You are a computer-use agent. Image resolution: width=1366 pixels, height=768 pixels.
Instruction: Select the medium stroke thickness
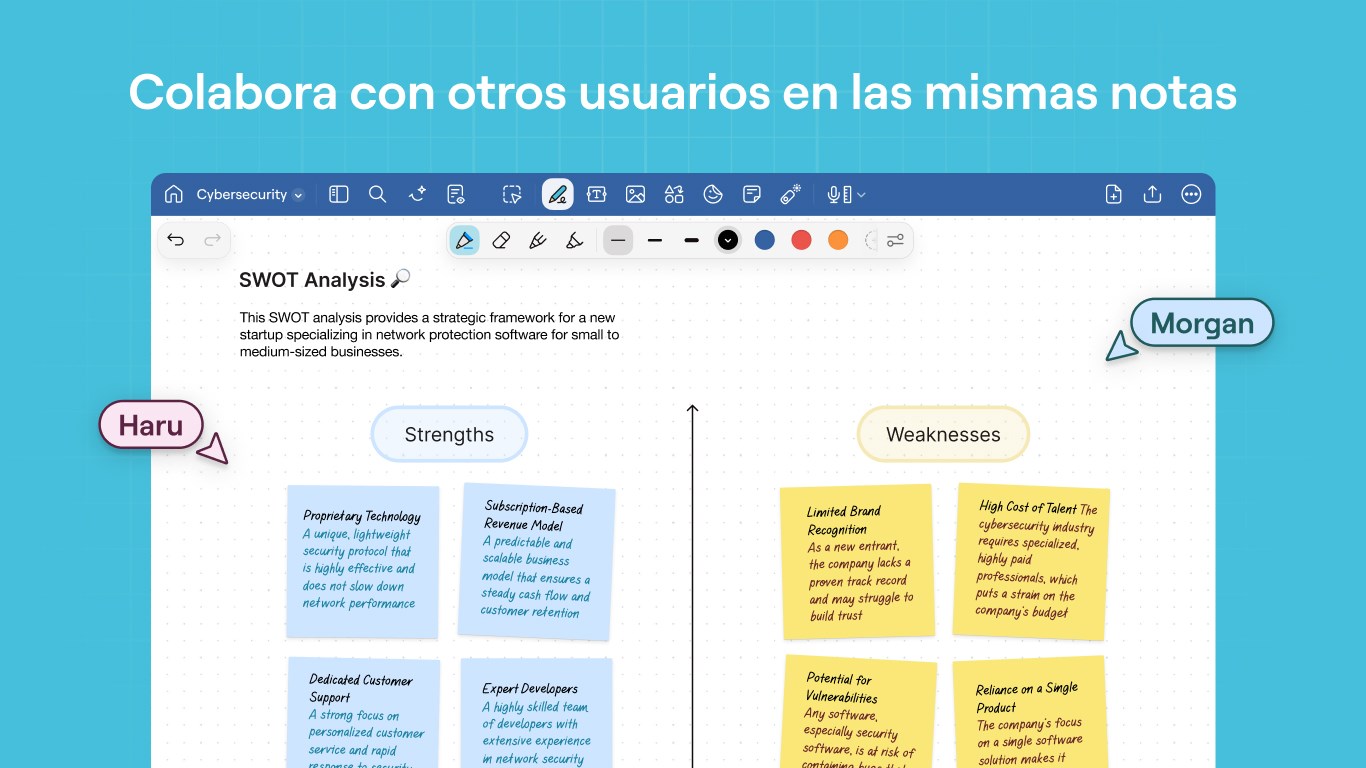click(655, 240)
